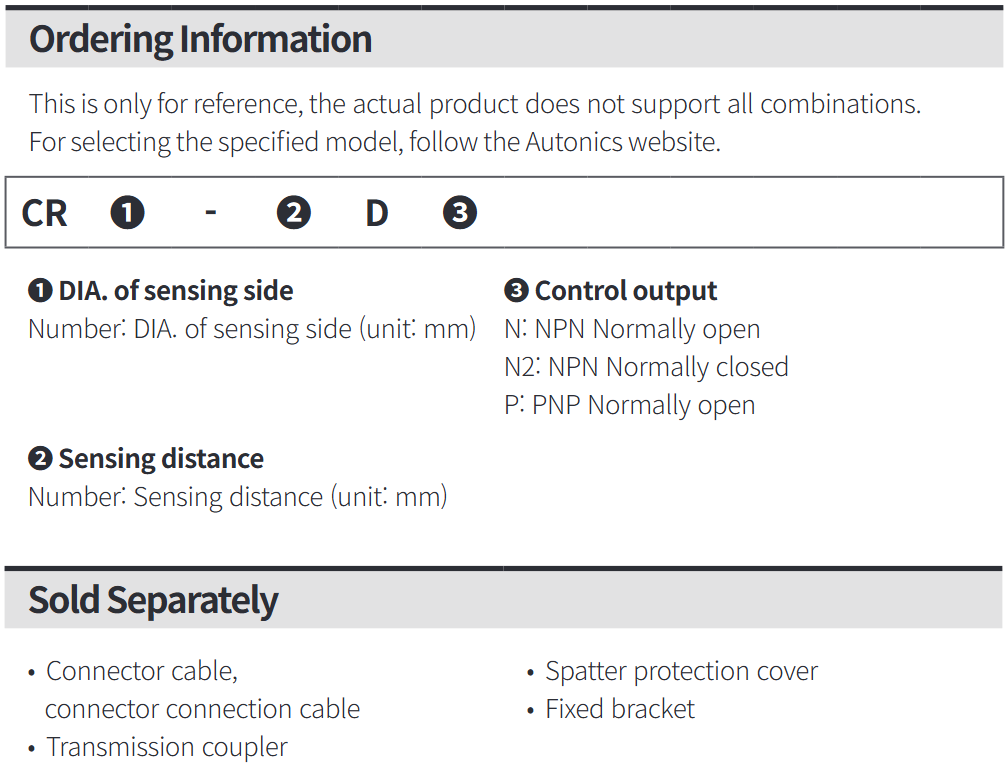Click the Sold Separately heading
This screenshot has width=1005, height=773.
click(x=153, y=601)
